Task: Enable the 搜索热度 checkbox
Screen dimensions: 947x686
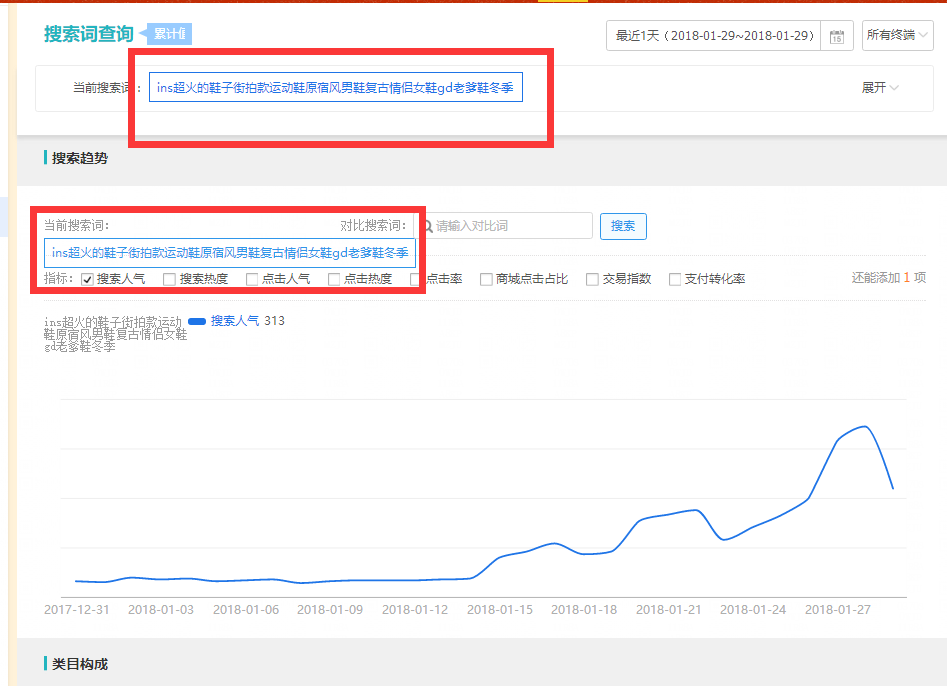Action: click(170, 279)
